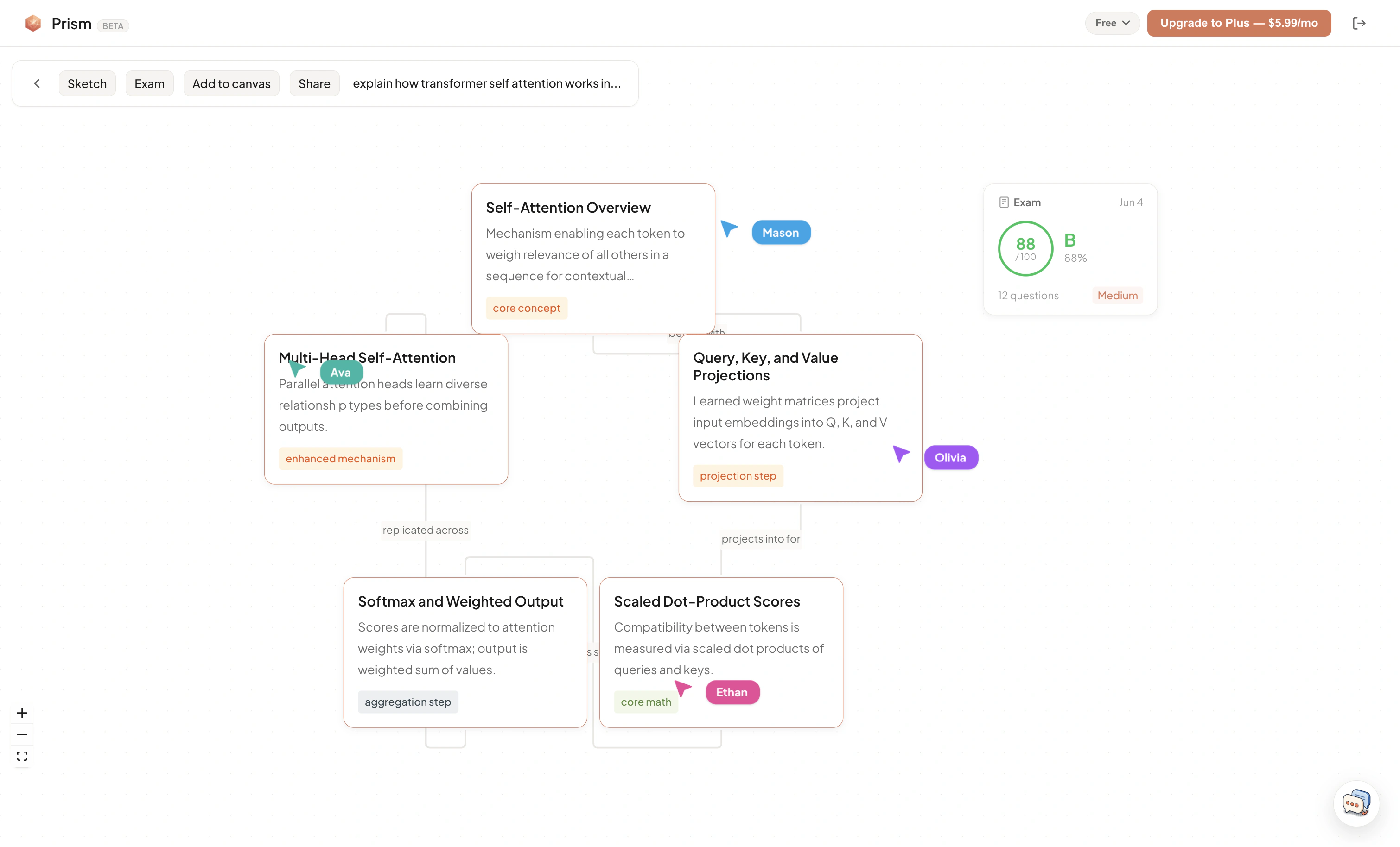Click the Share button

click(314, 83)
